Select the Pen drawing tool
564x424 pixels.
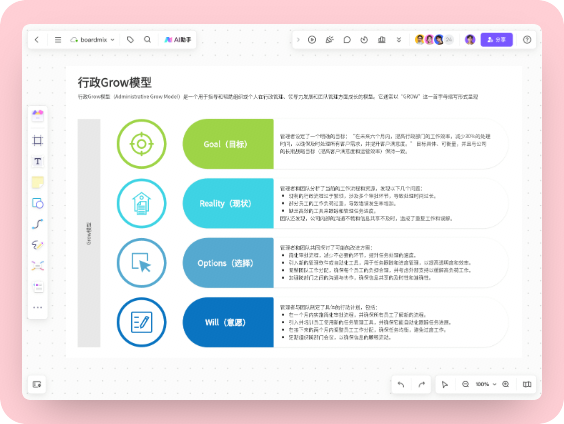tap(38, 245)
